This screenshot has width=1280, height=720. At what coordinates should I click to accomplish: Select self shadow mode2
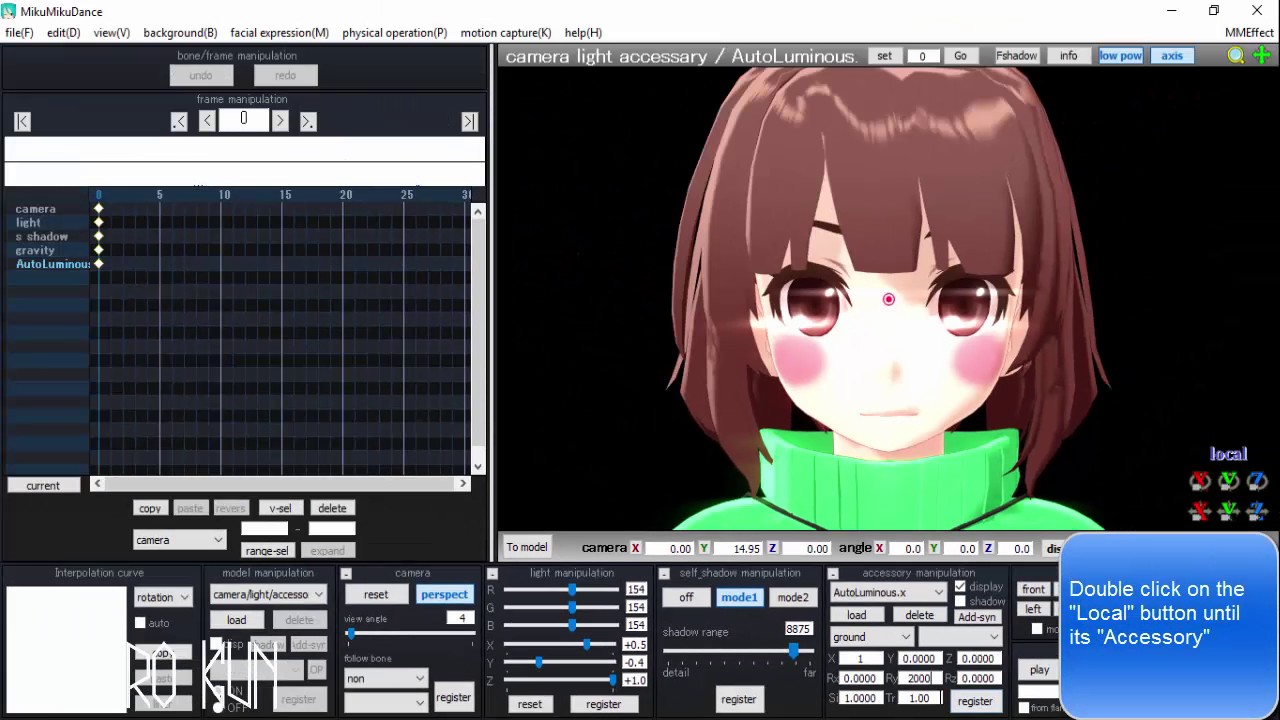792,598
